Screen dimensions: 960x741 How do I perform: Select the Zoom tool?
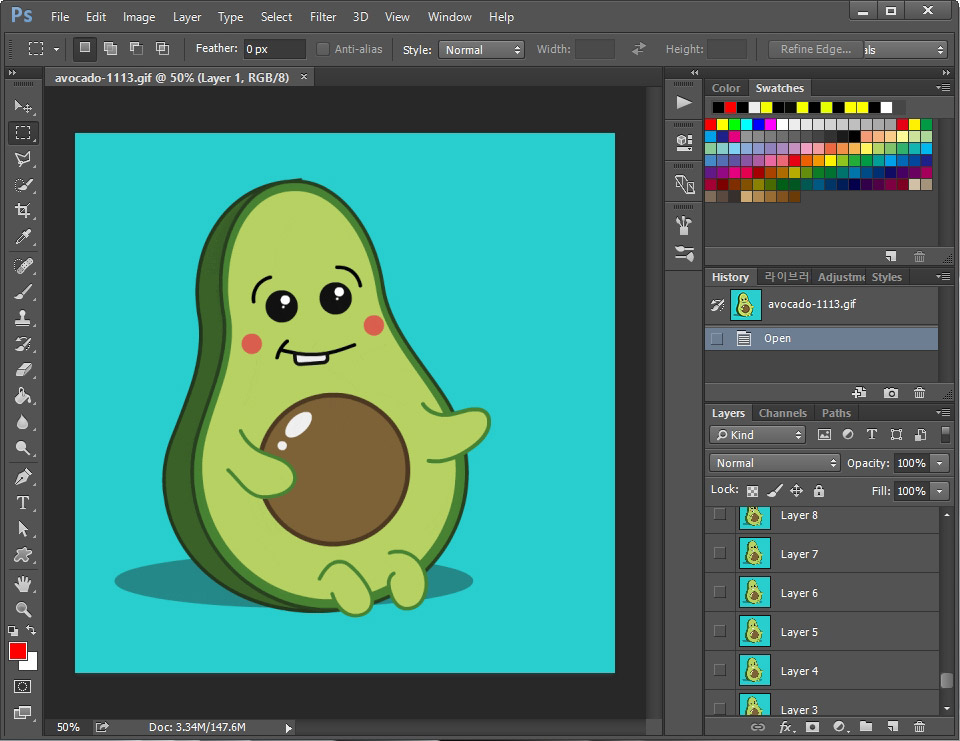[x=23, y=609]
